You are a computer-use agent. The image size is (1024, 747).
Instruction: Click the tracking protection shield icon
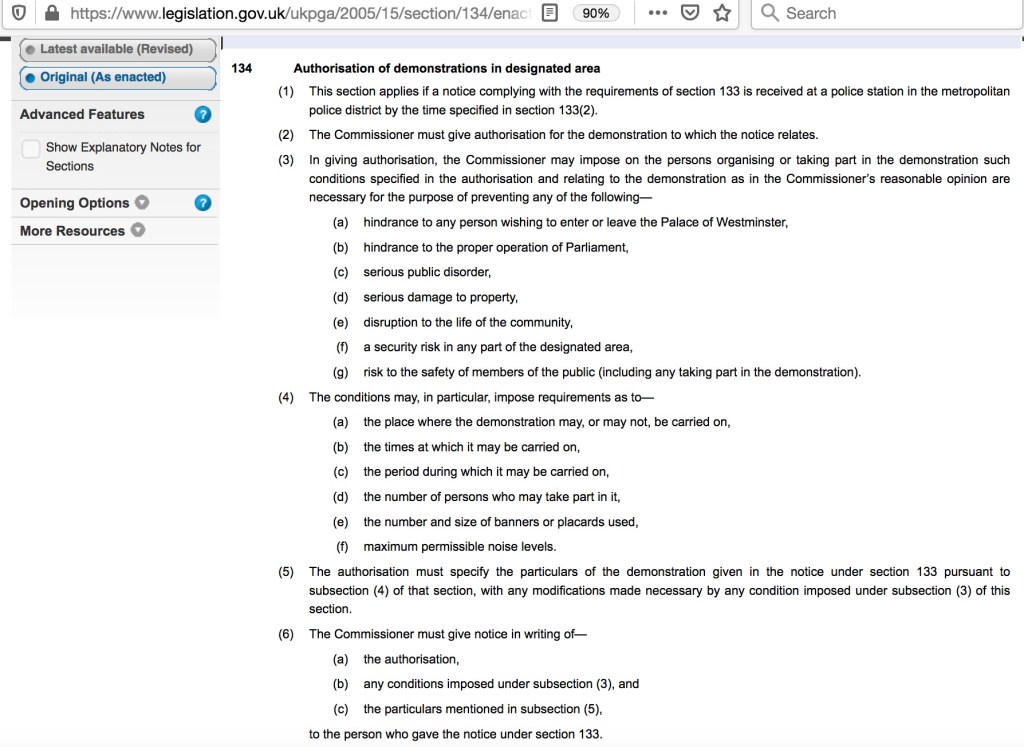click(x=18, y=13)
